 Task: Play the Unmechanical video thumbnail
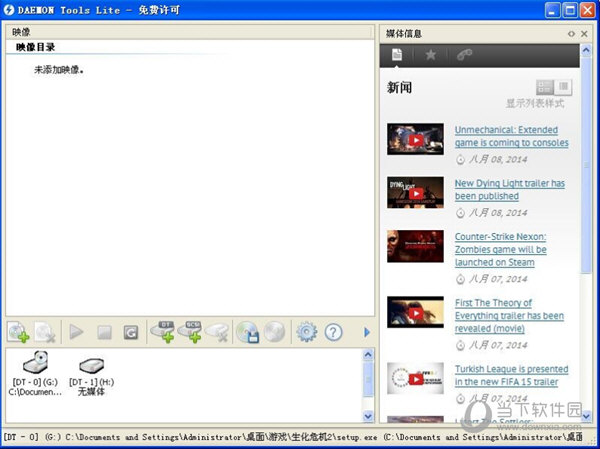point(416,139)
